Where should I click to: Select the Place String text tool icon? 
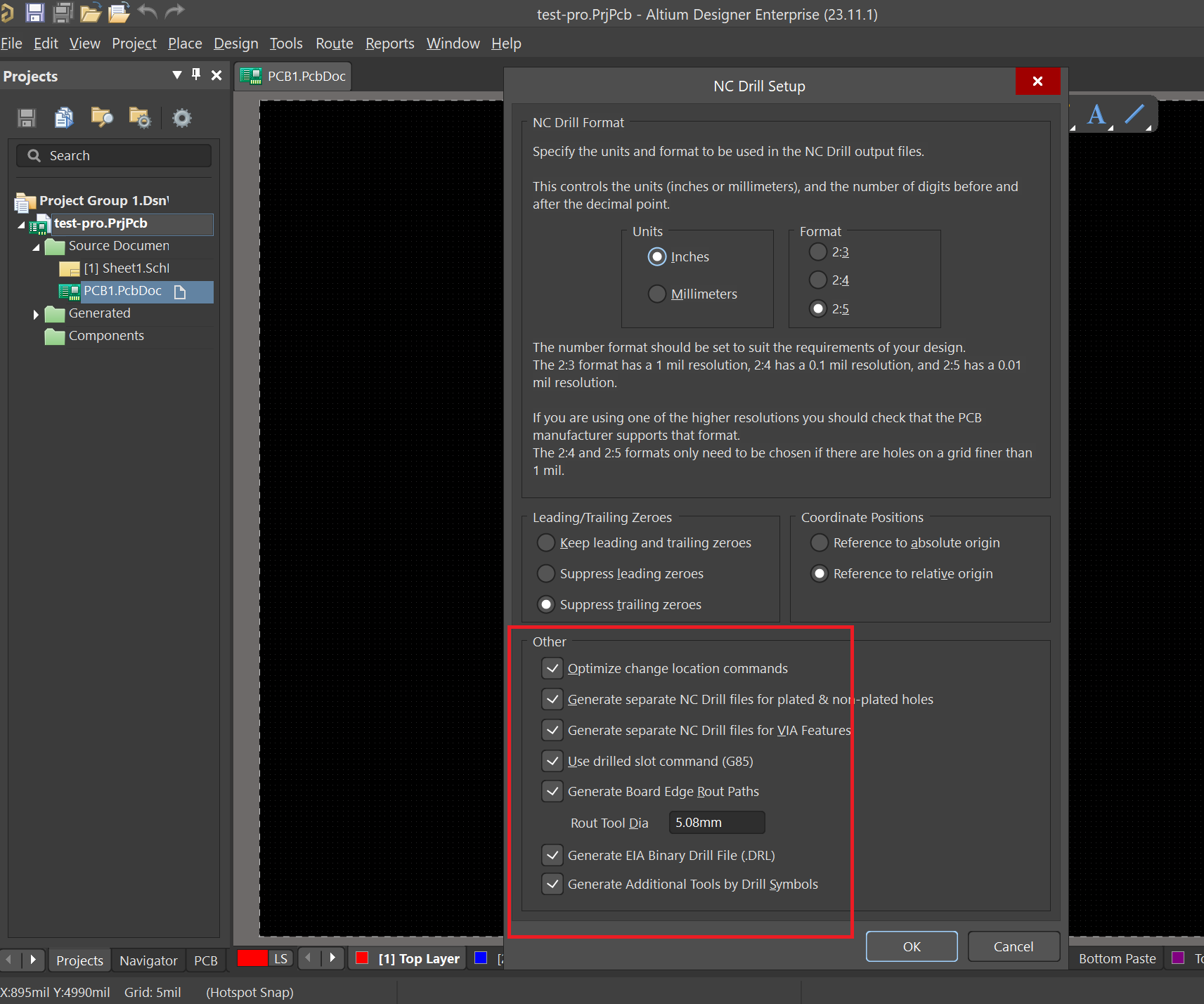coord(1096,115)
